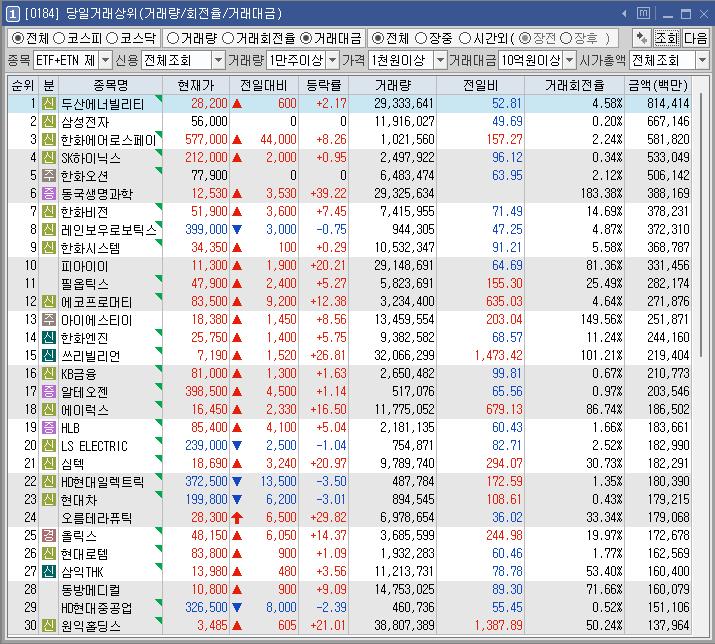Click the 거래량 column header
Image resolution: width=715 pixels, height=644 pixels.
pos(393,85)
